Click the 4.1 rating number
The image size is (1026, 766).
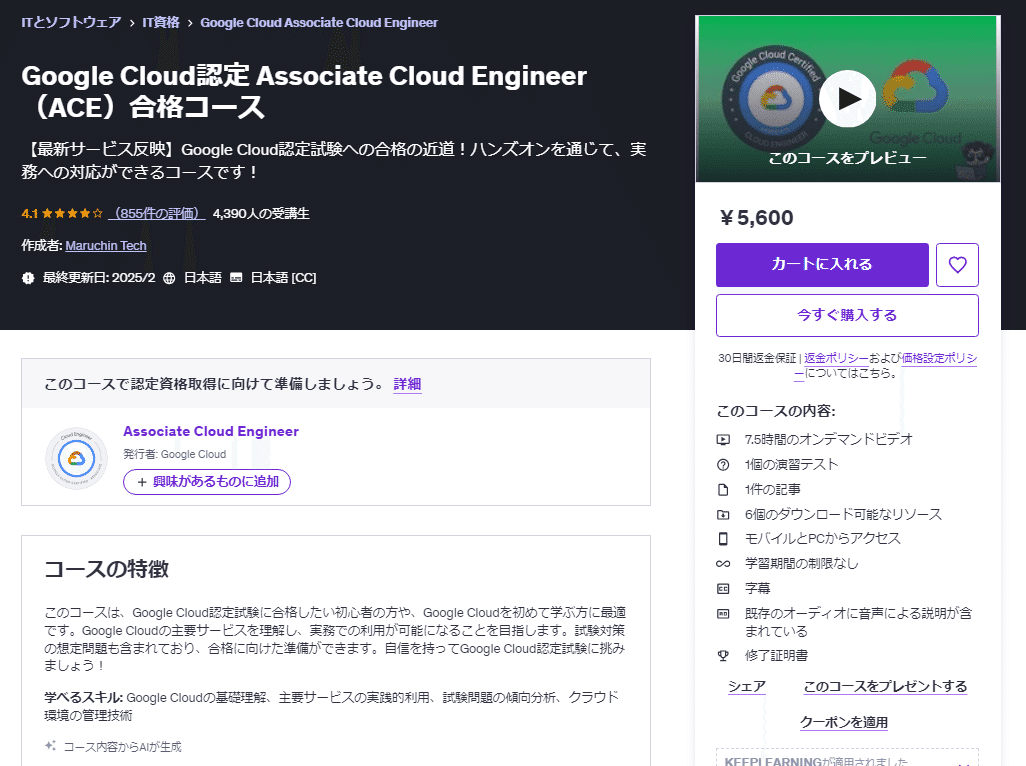click(29, 213)
